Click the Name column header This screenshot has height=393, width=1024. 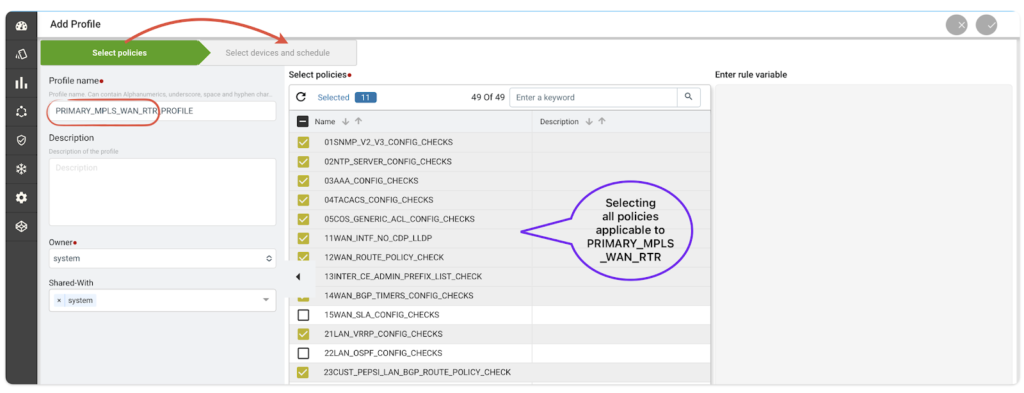325,121
